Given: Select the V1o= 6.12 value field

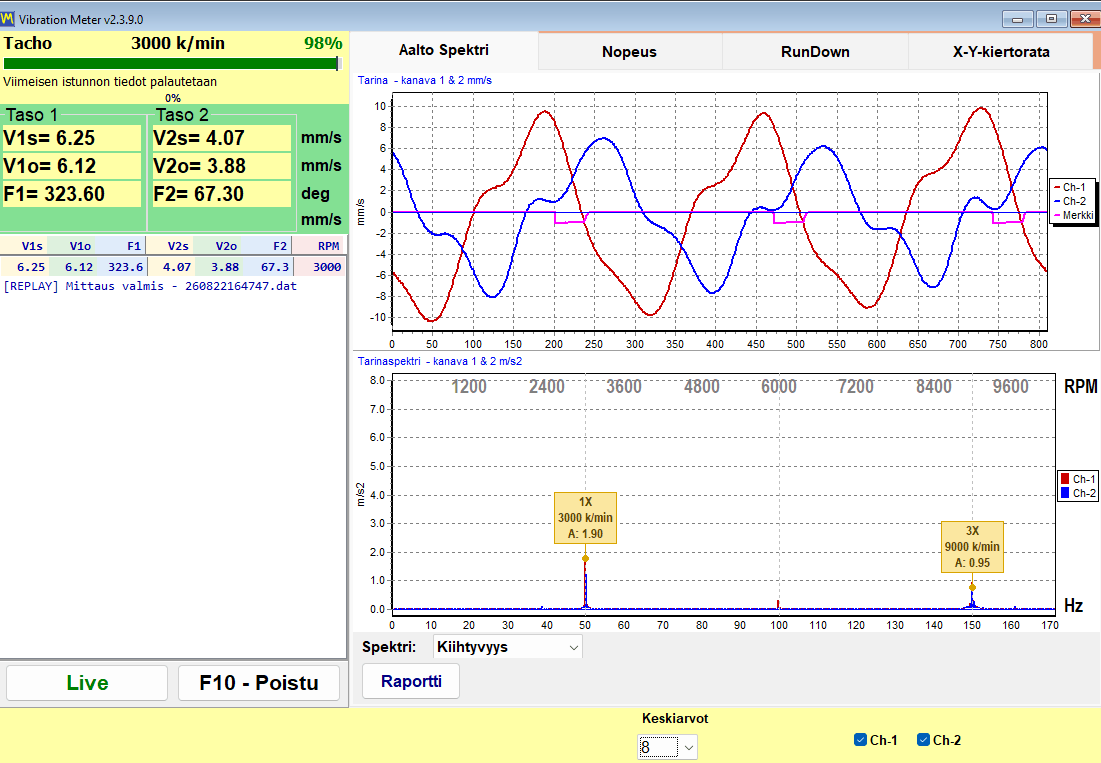Looking at the screenshot, I should [x=72, y=166].
